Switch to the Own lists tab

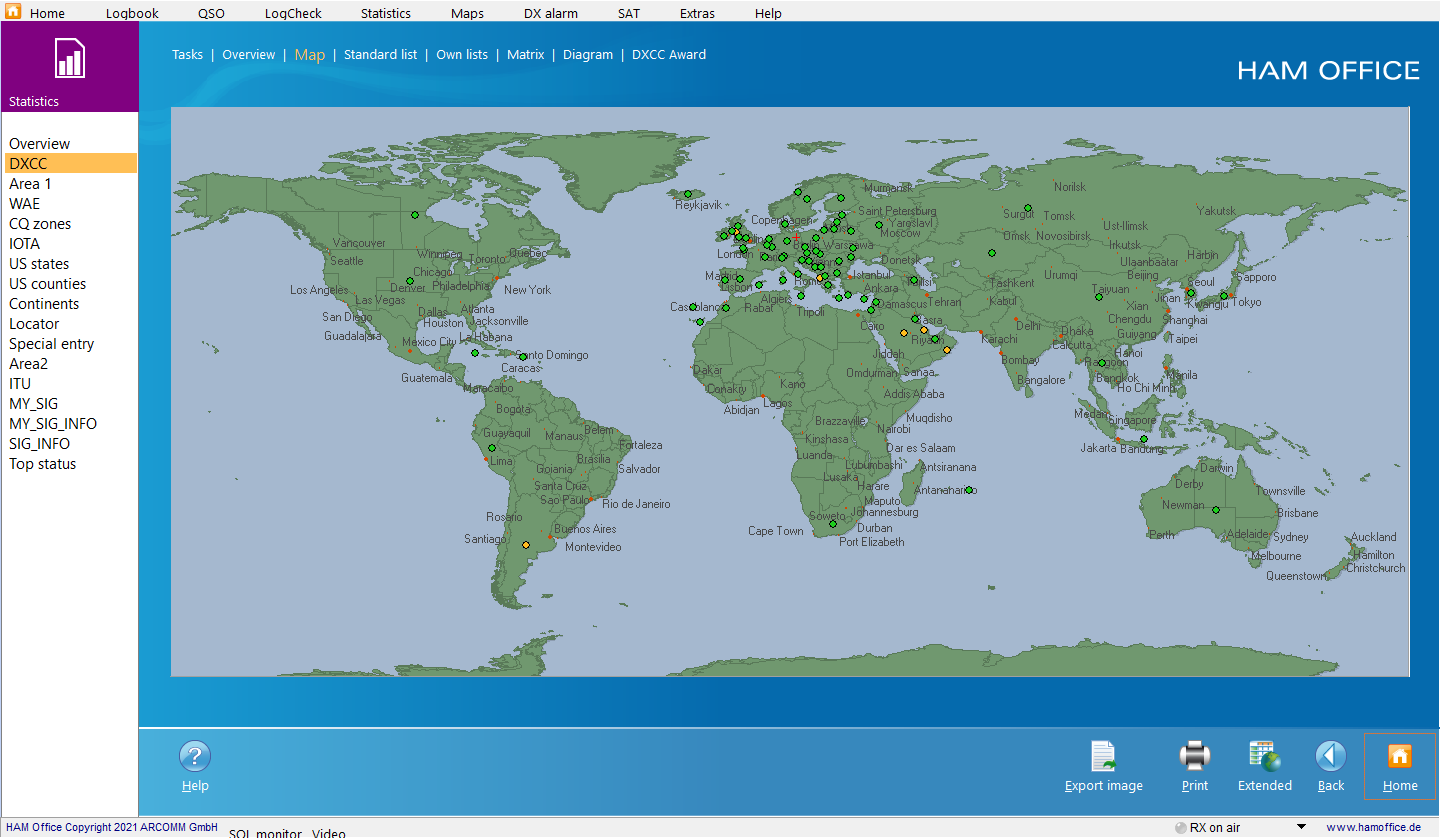462,55
